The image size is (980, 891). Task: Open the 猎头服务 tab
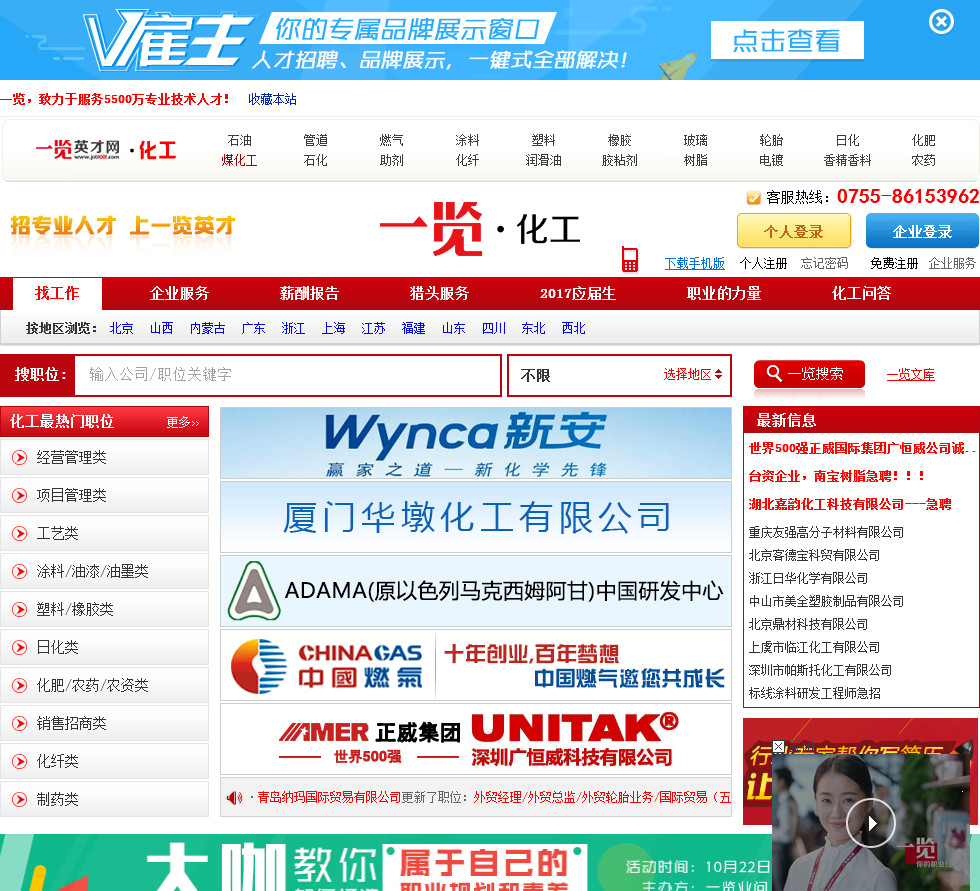pos(439,294)
